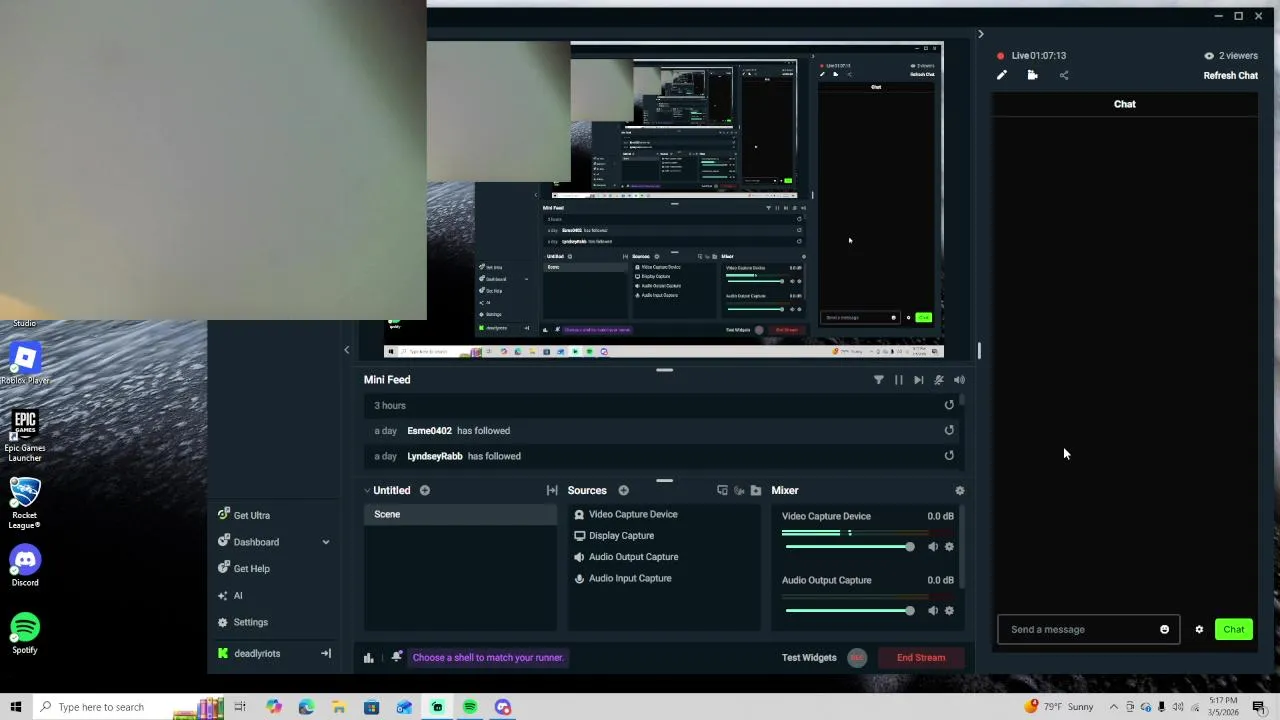1280x720 pixels.
Task: Mute the Audio Output Capture audio
Action: click(x=933, y=611)
